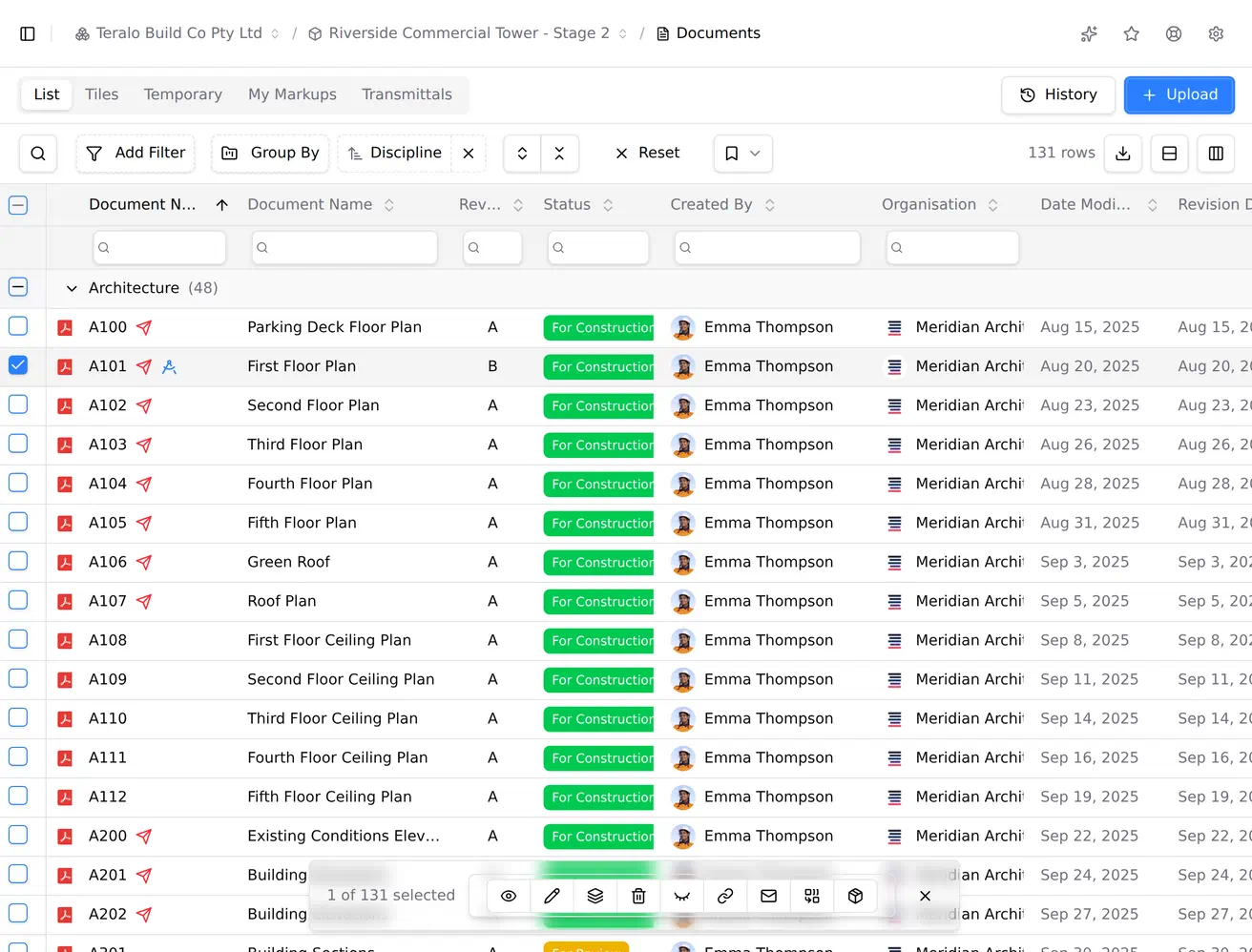Image resolution: width=1252 pixels, height=952 pixels.
Task: Hide selected document with closed-eye icon
Action: point(682,896)
